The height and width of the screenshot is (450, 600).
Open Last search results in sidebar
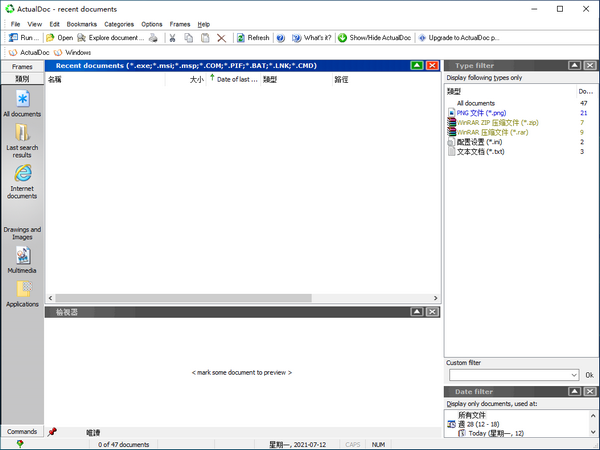click(x=22, y=137)
